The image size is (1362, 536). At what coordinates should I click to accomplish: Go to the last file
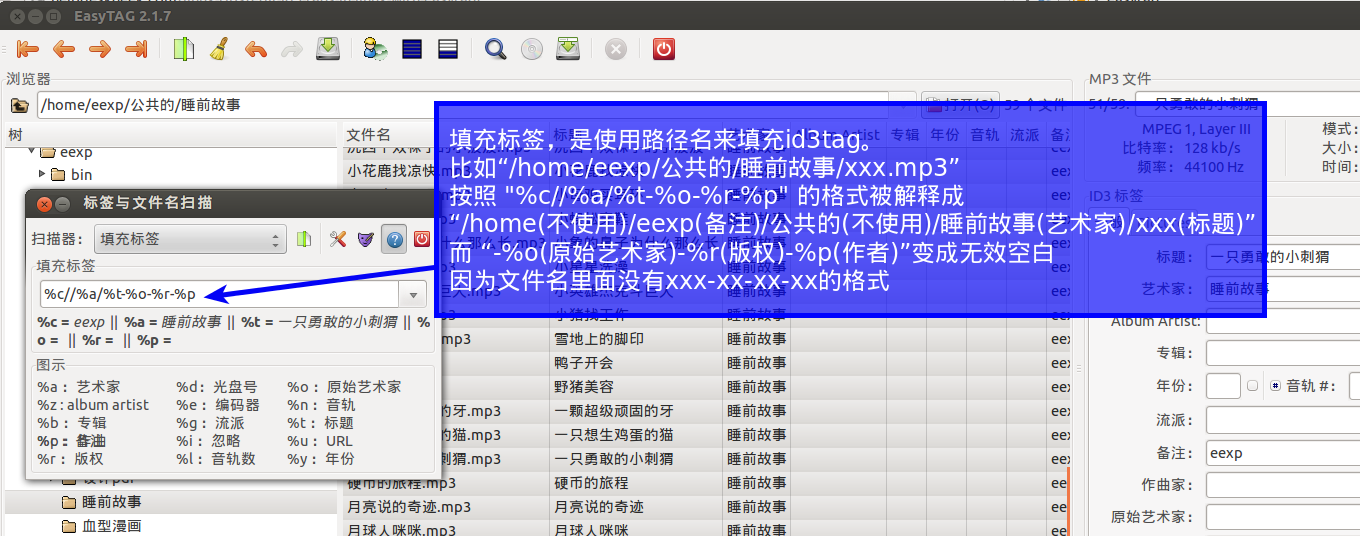(x=136, y=49)
